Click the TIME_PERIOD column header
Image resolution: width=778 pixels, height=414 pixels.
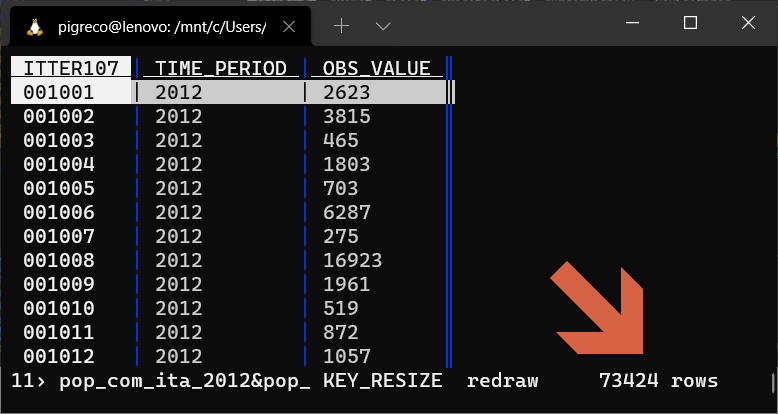point(221,67)
